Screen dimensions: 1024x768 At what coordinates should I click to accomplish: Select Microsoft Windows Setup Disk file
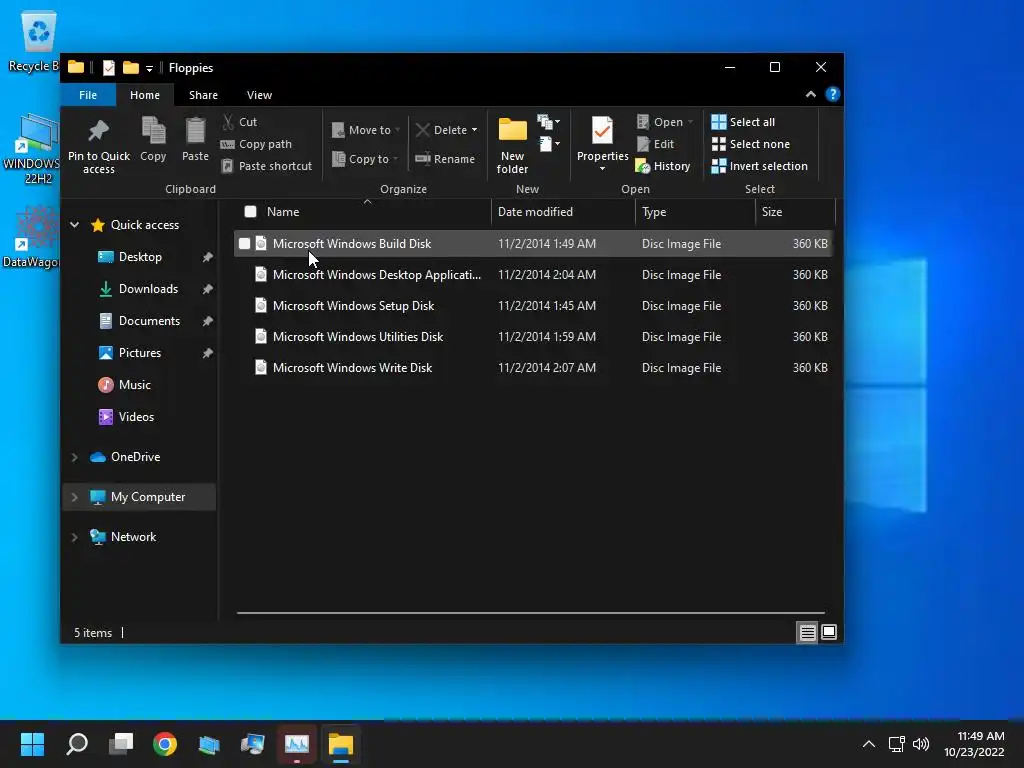(534, 306)
